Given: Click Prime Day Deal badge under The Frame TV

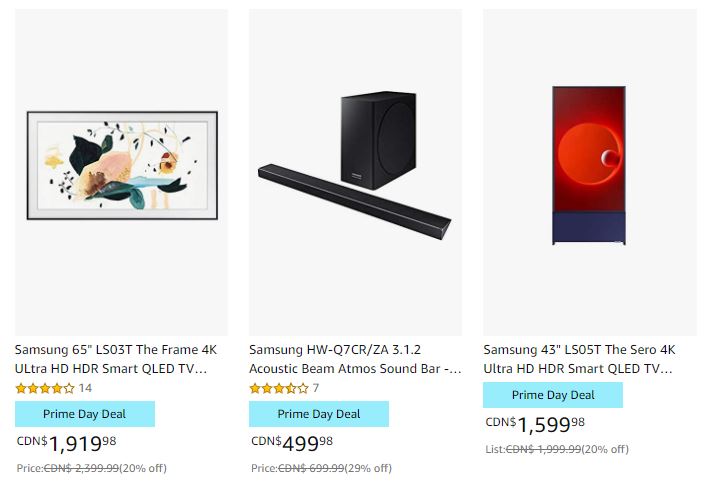Looking at the screenshot, I should [85, 414].
